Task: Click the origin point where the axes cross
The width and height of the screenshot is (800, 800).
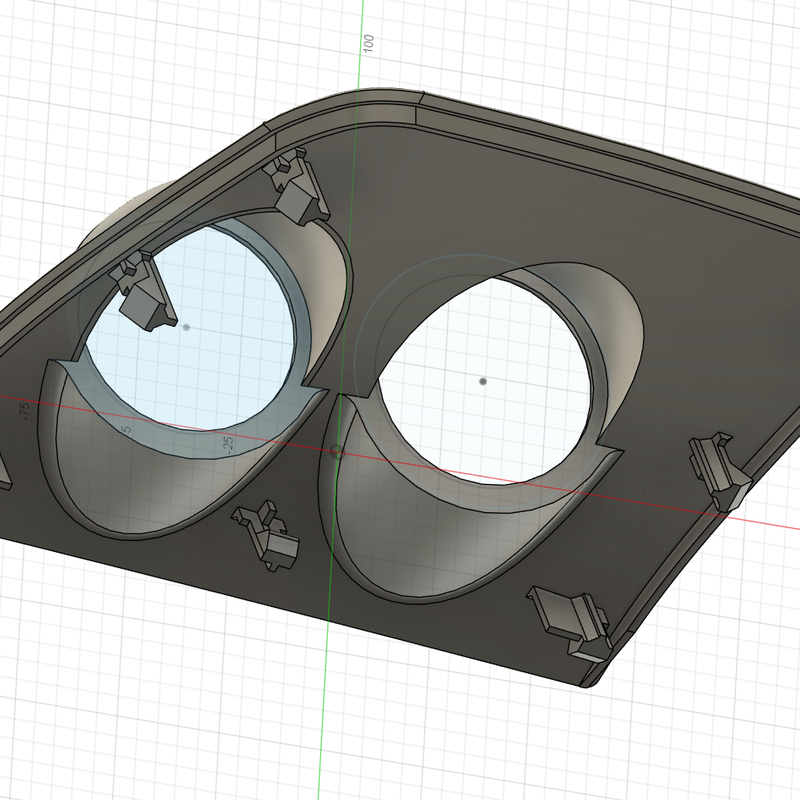Action: click(x=336, y=452)
